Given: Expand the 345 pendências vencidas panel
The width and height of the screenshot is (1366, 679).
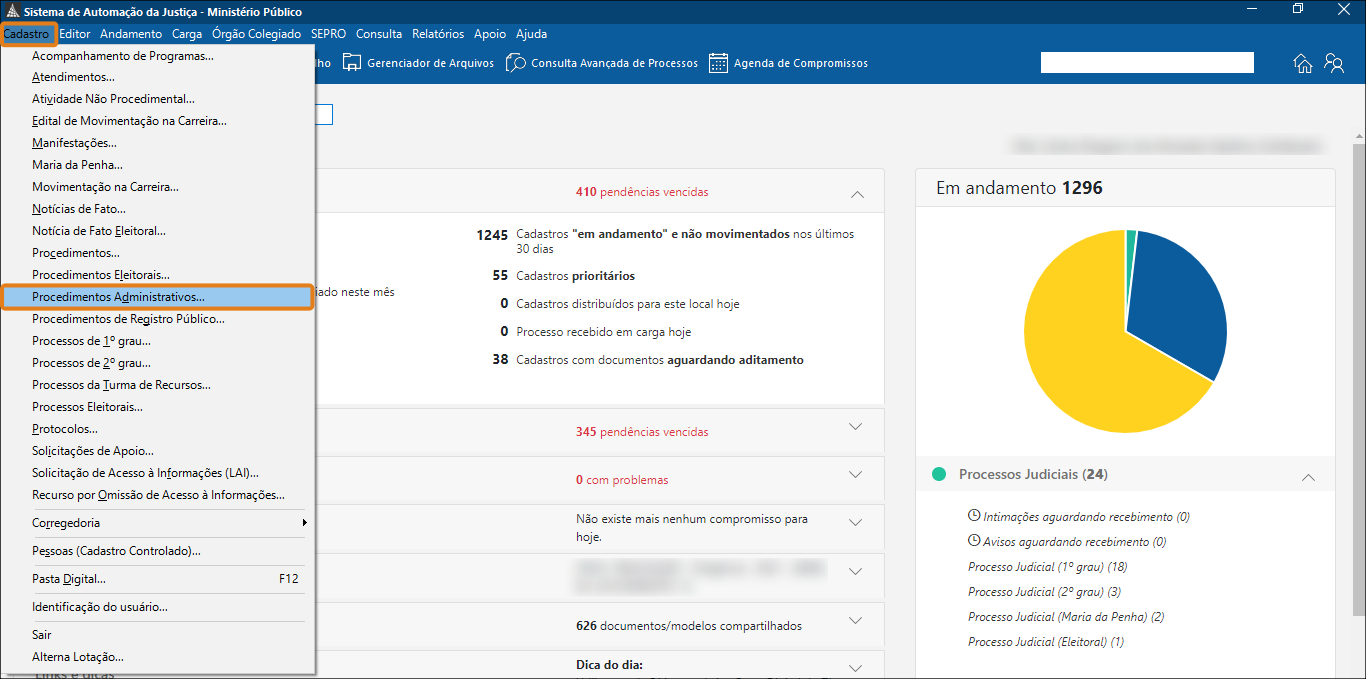Looking at the screenshot, I should pos(855,427).
